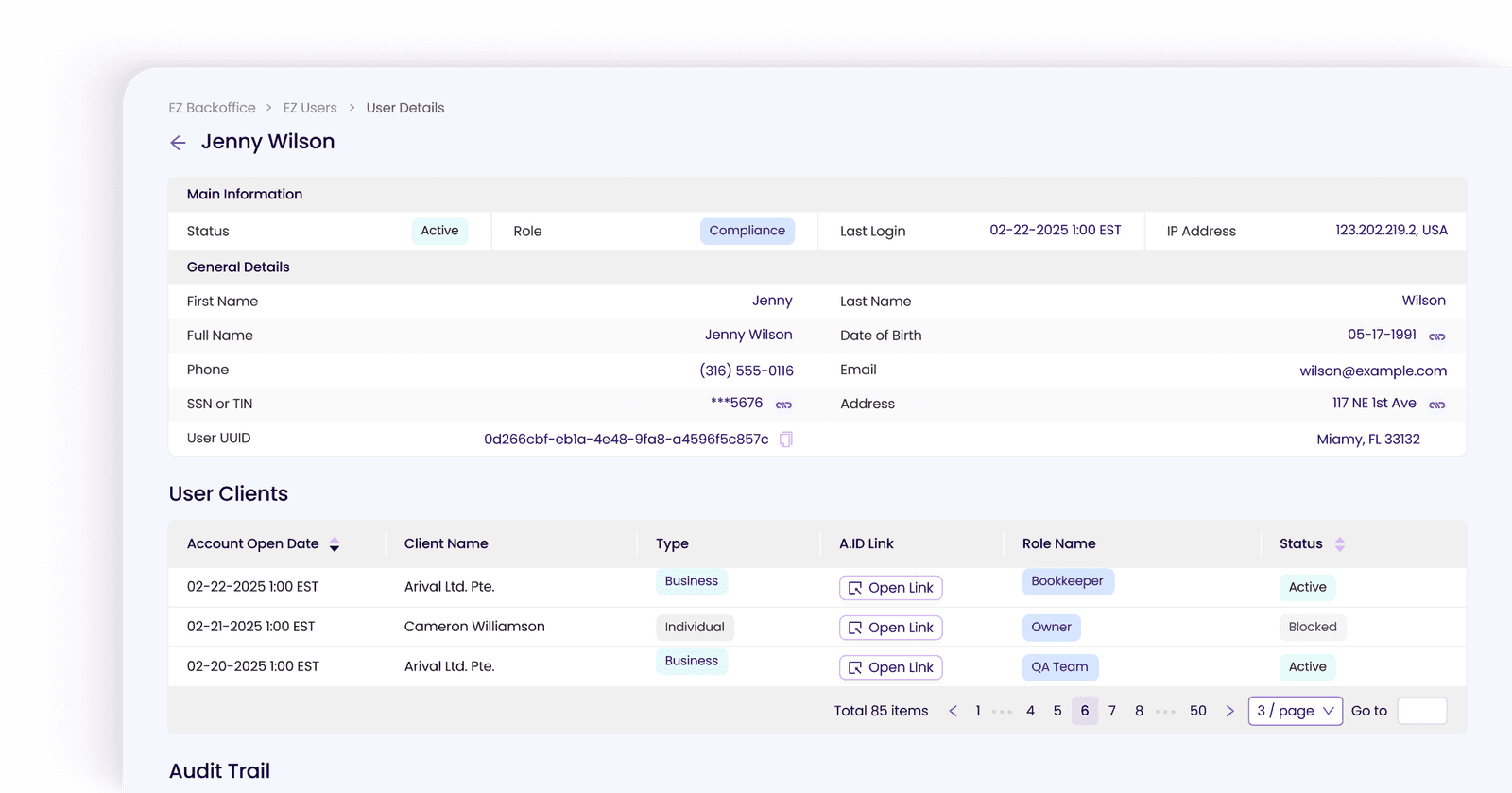
Task: Go to page 7
Action: pos(1112,711)
